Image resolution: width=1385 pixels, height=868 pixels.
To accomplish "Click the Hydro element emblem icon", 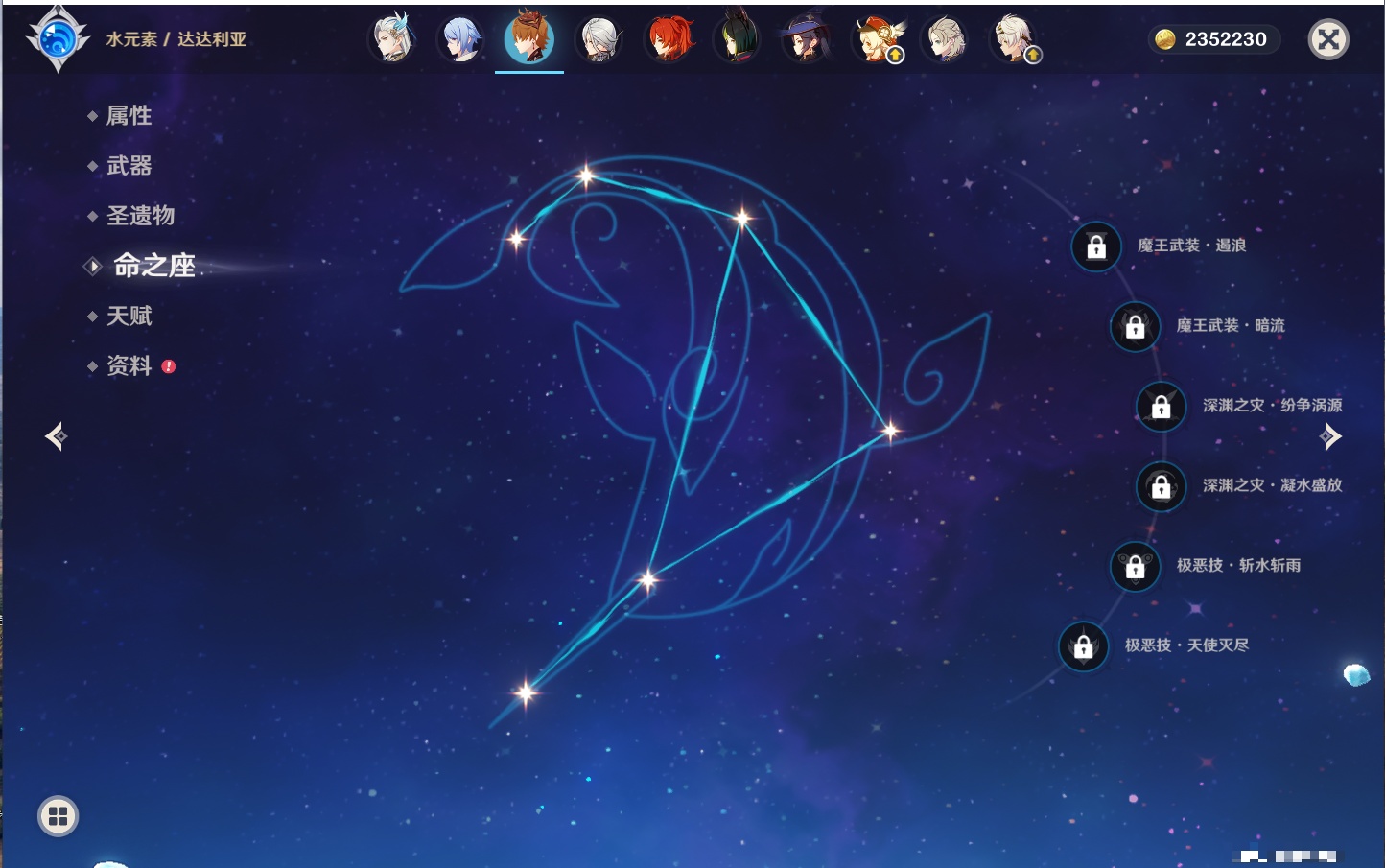I will coord(58,39).
